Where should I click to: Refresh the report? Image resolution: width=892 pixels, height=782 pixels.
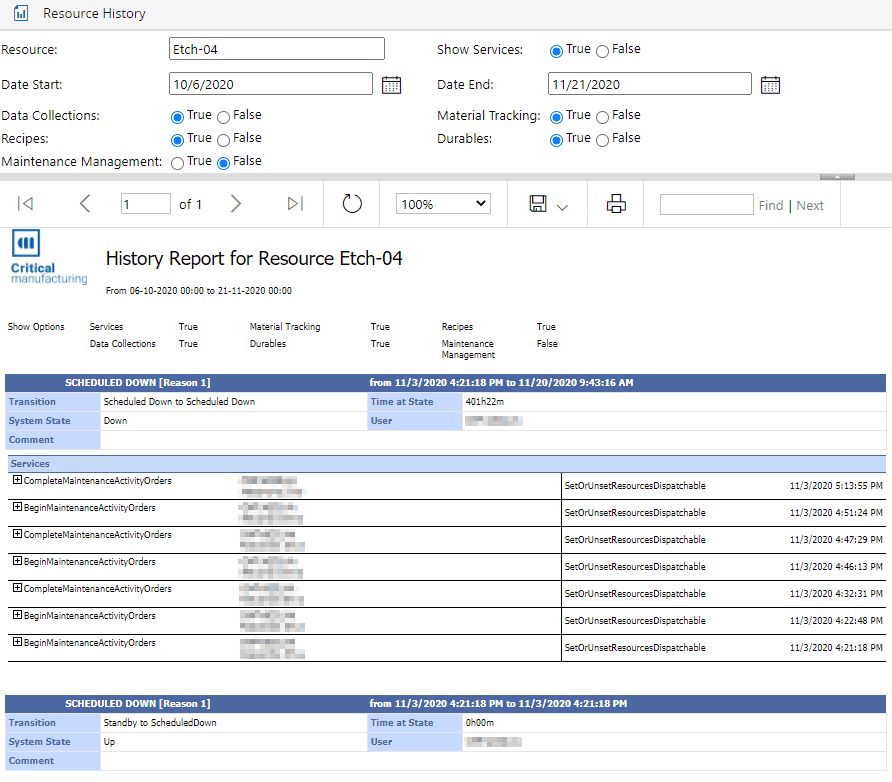(352, 204)
